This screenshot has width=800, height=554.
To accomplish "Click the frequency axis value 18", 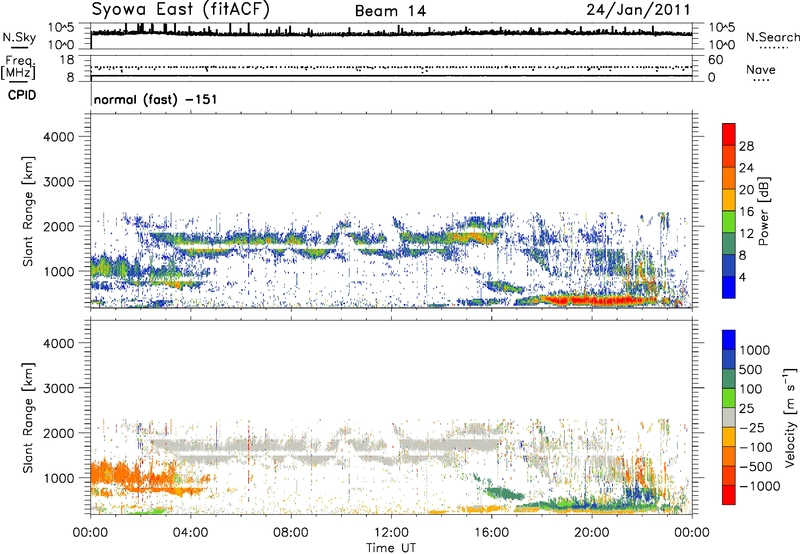I will point(67,60).
